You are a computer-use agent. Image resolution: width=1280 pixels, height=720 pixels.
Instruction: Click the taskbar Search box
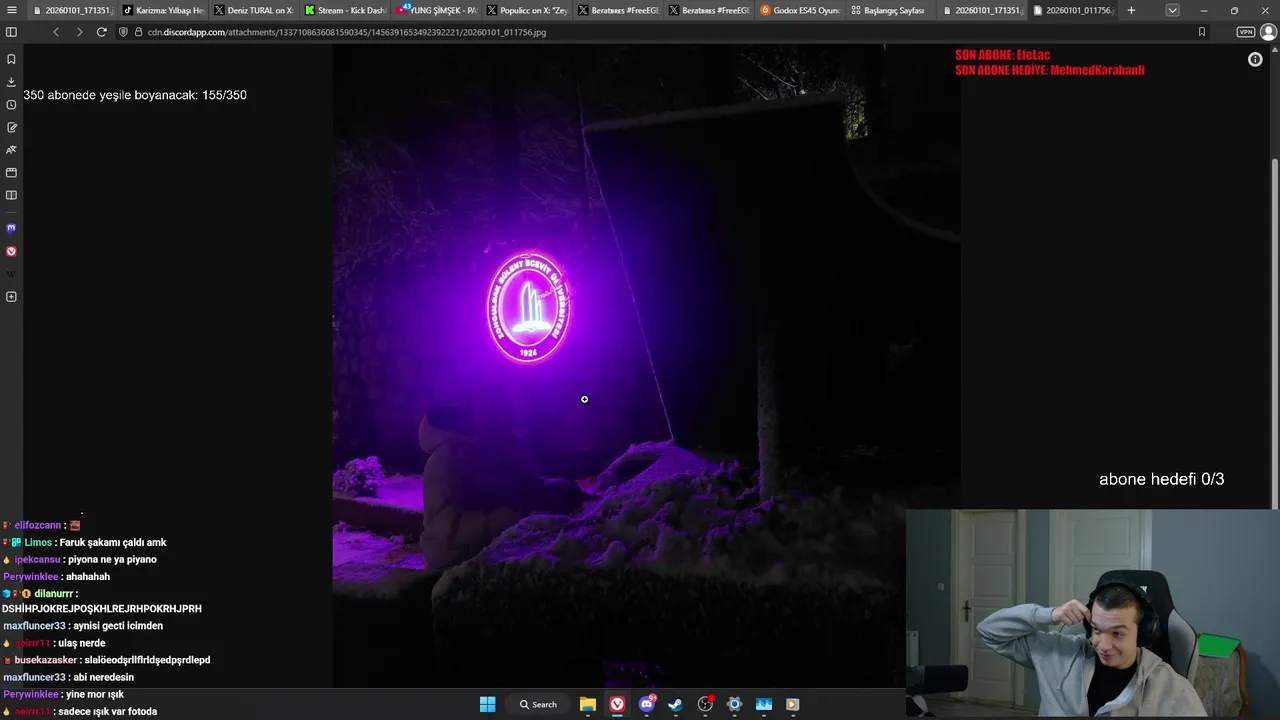[537, 704]
